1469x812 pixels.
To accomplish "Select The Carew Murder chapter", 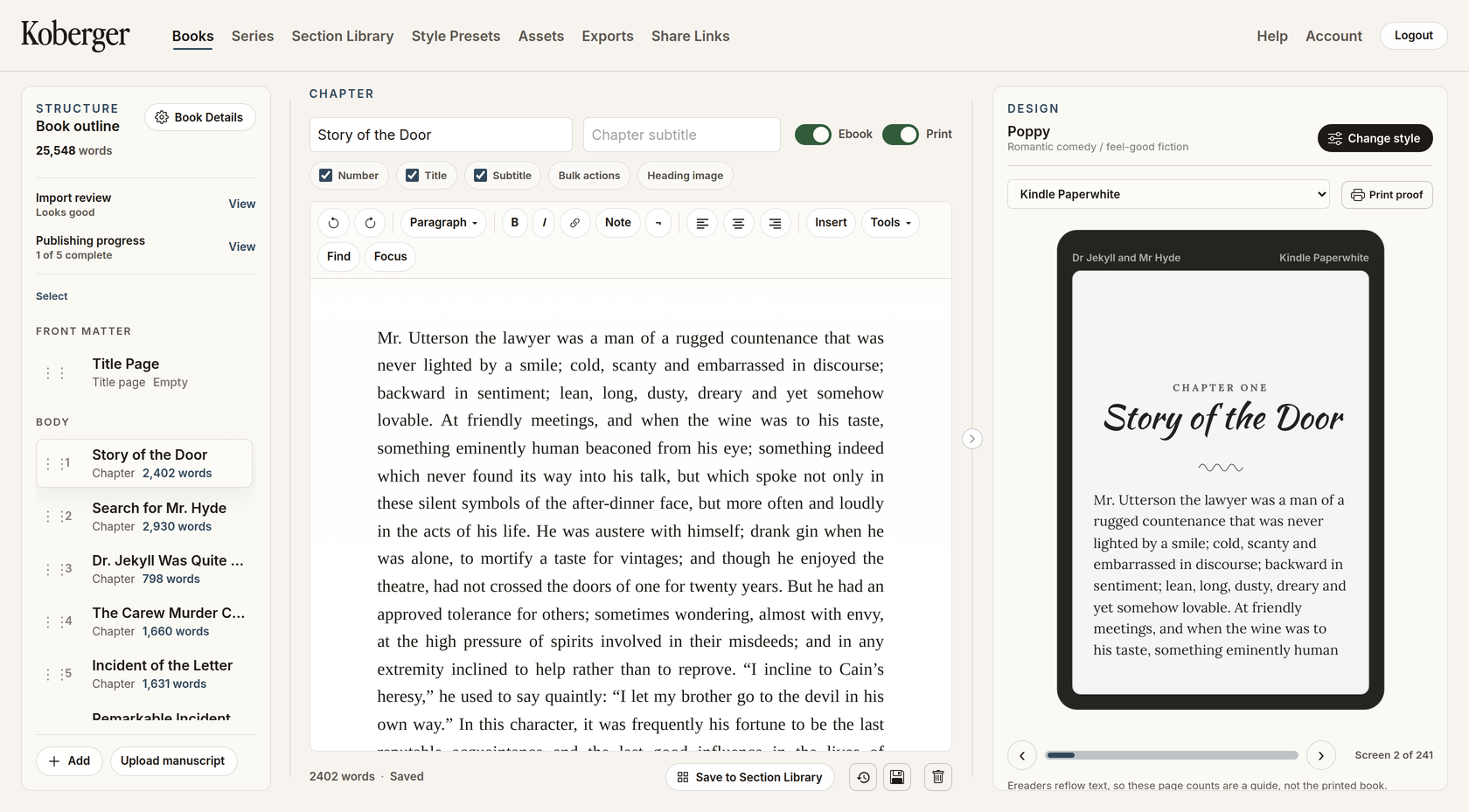I will pos(144,621).
